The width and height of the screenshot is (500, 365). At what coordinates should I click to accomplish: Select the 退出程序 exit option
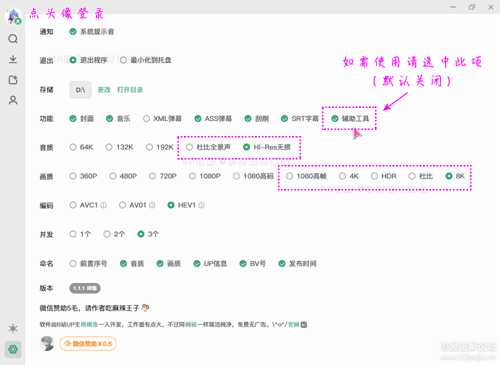pos(73,60)
